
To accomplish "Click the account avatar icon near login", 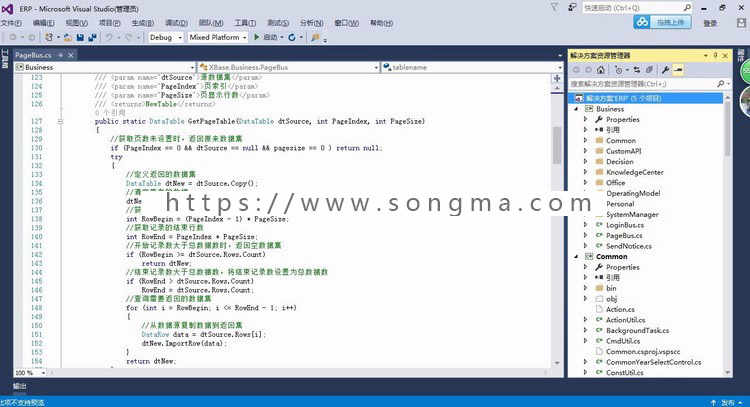I will click(741, 22).
